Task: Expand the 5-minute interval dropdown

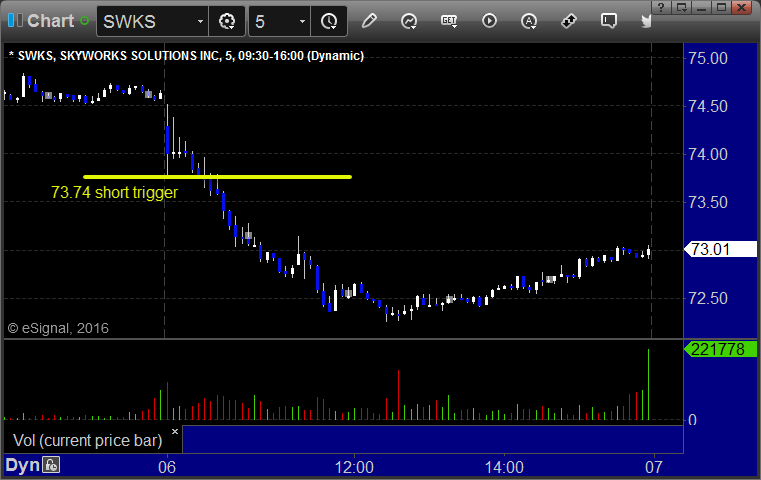Action: pos(302,21)
